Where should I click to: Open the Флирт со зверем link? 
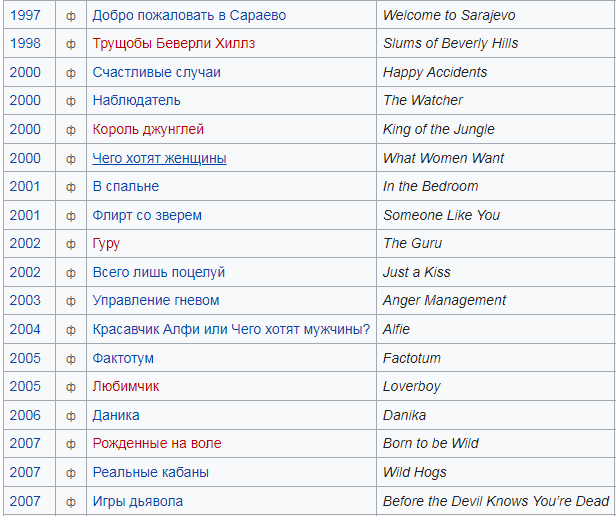click(x=147, y=215)
